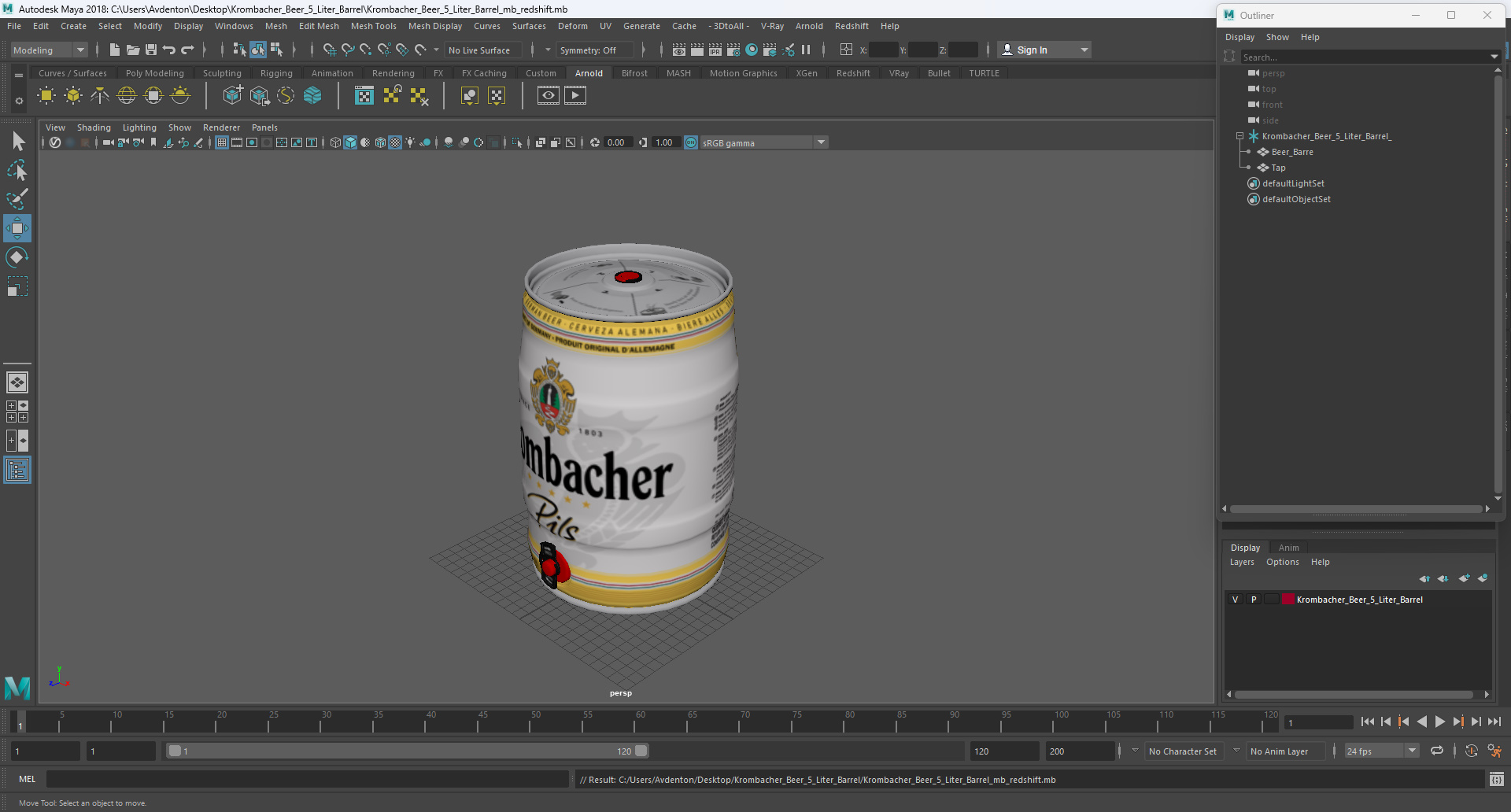Open the Script Editor icon

[1497, 780]
